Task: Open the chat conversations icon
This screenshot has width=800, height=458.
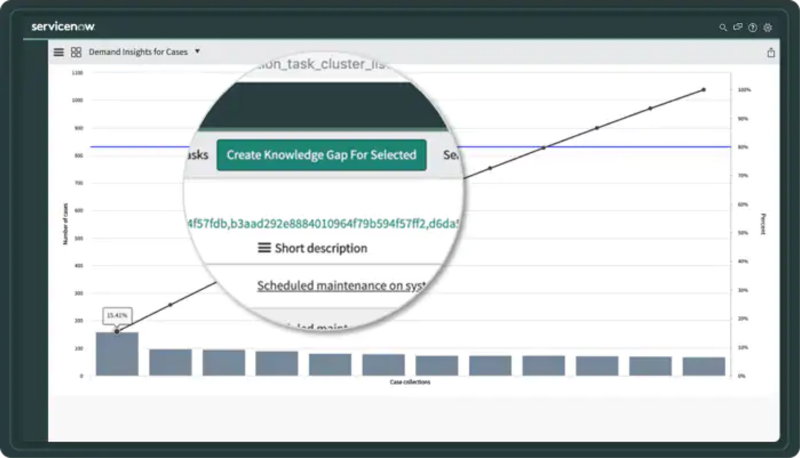Action: (738, 27)
